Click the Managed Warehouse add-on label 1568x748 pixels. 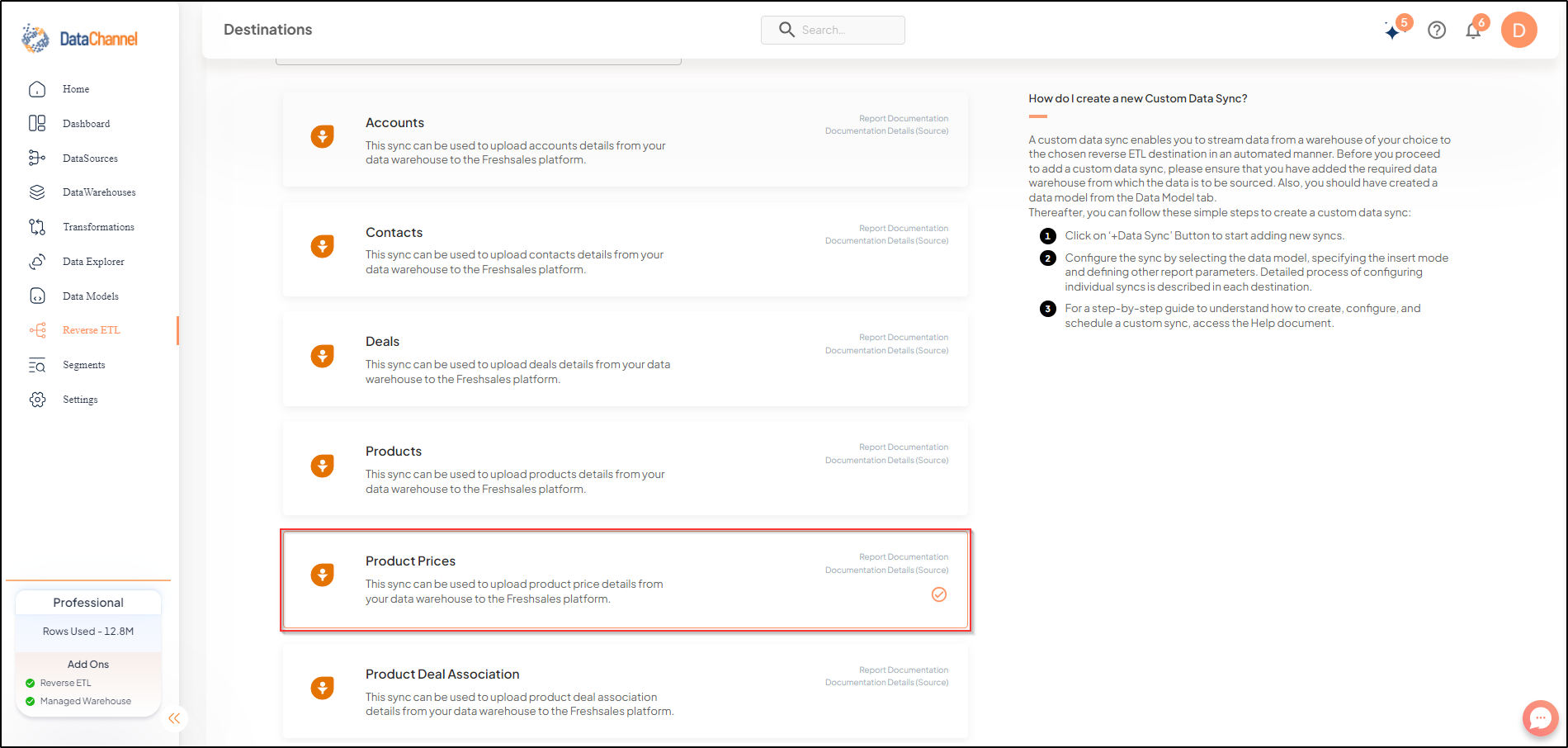click(x=86, y=702)
